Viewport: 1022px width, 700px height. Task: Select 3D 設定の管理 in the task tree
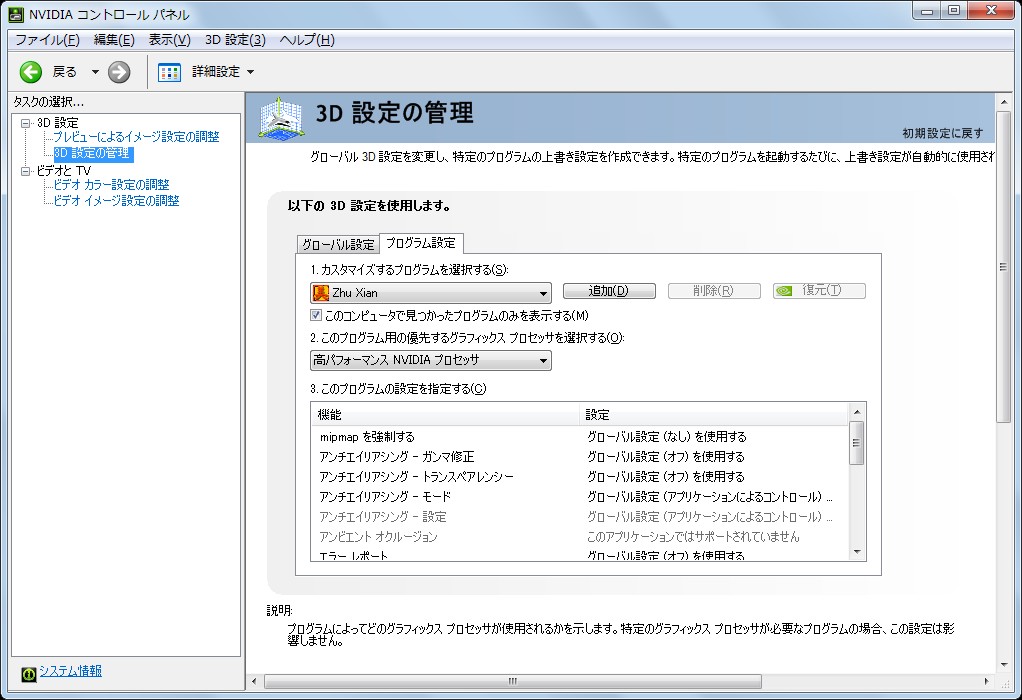pos(92,153)
